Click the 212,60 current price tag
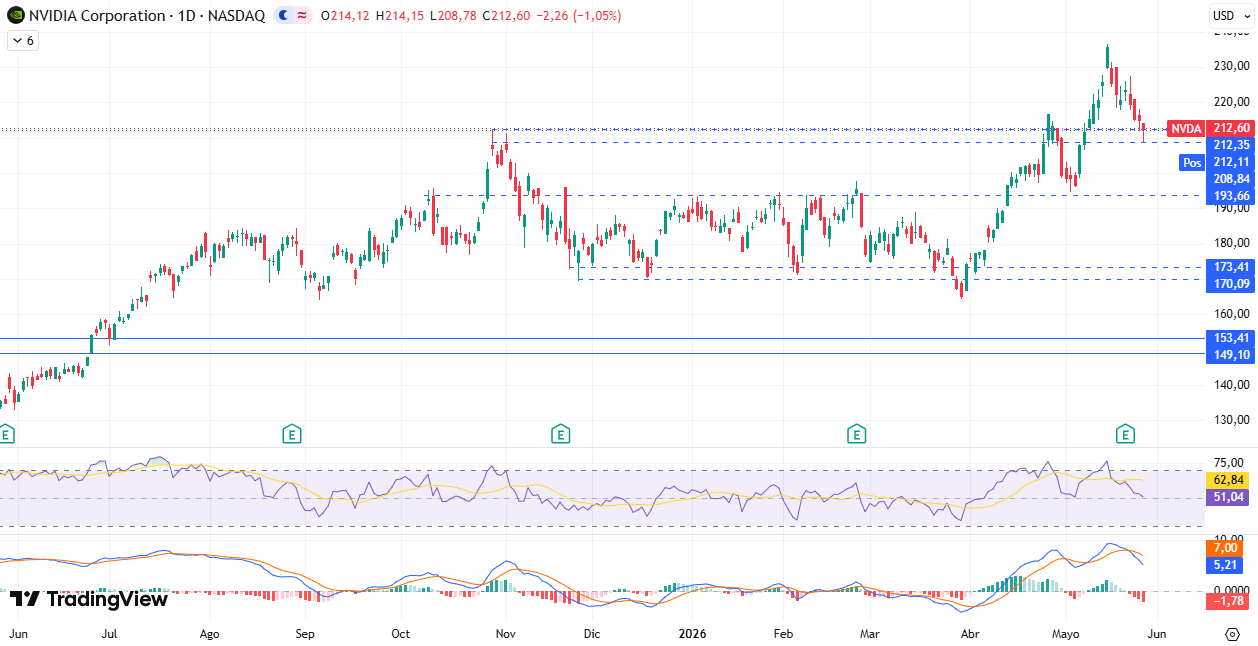The image size is (1258, 646). coord(1231,129)
